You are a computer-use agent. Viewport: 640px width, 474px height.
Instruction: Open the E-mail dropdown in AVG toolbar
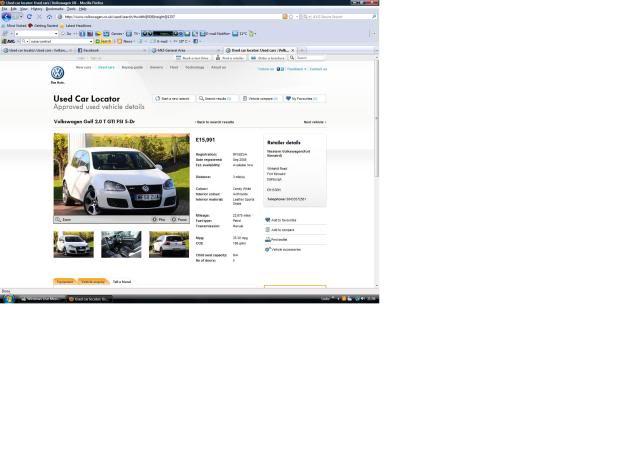click(161, 41)
